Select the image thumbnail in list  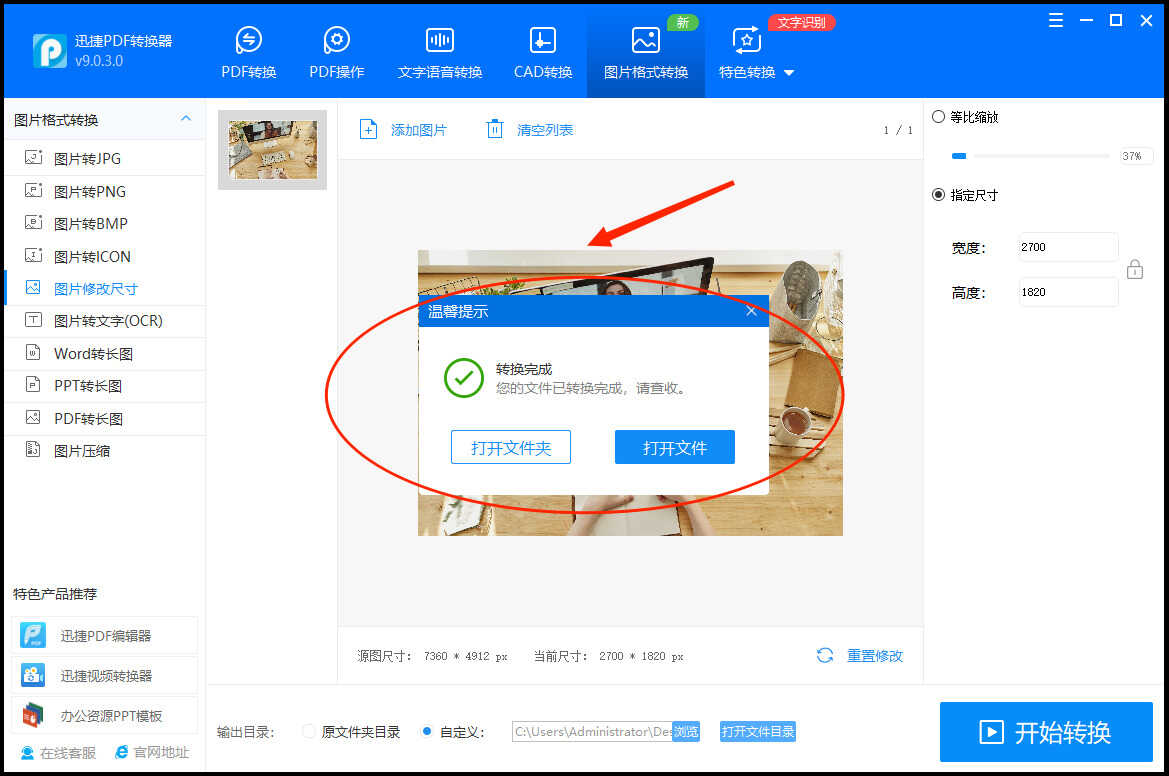tap(272, 150)
